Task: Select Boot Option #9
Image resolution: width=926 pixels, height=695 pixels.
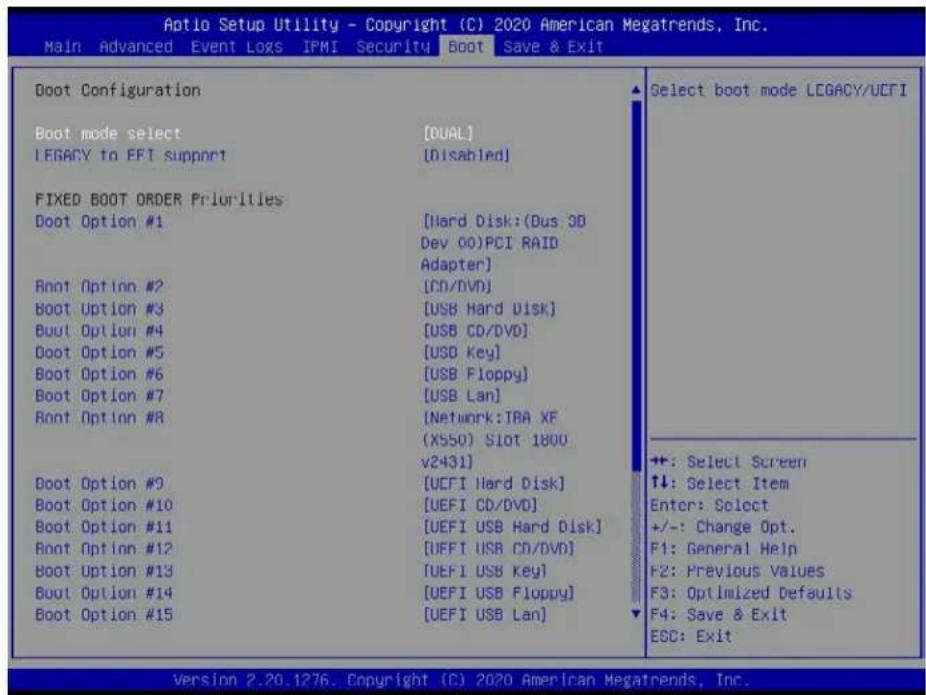Action: (99, 484)
